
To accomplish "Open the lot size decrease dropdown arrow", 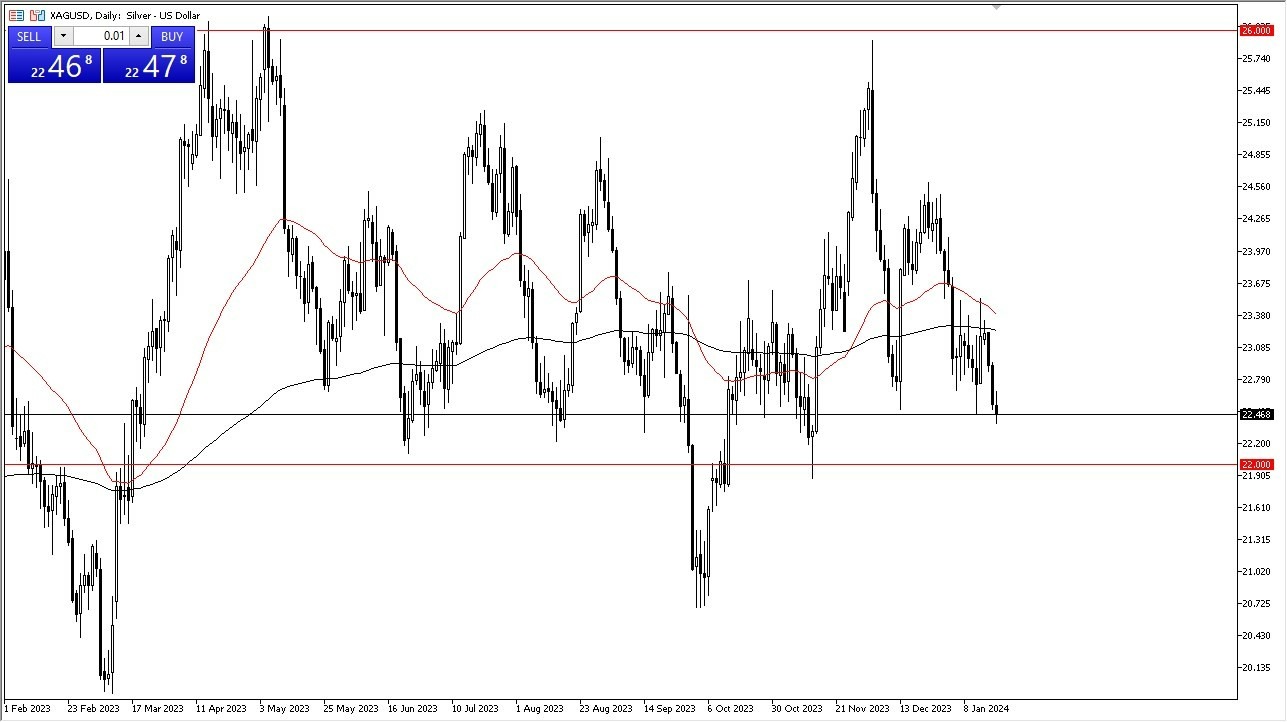I will [x=63, y=36].
